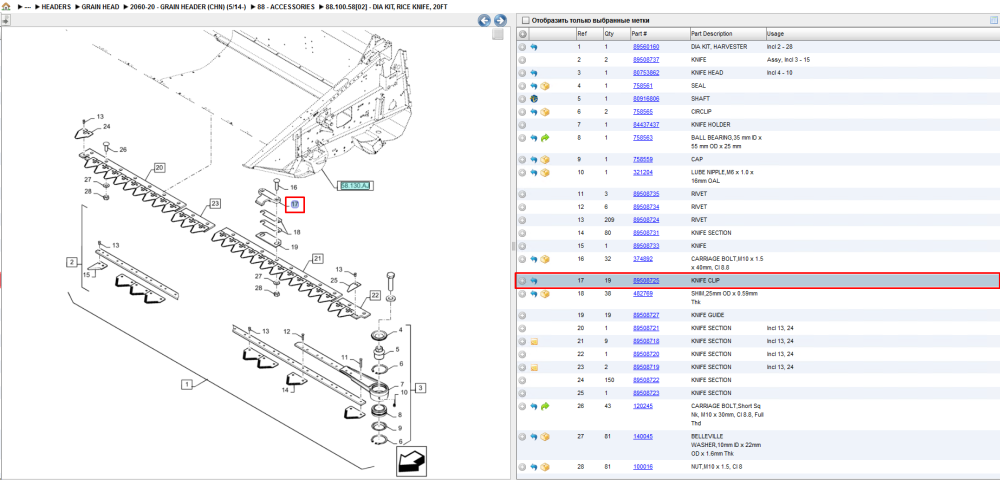Select callout 20 box in the diagram

[x=159, y=168]
